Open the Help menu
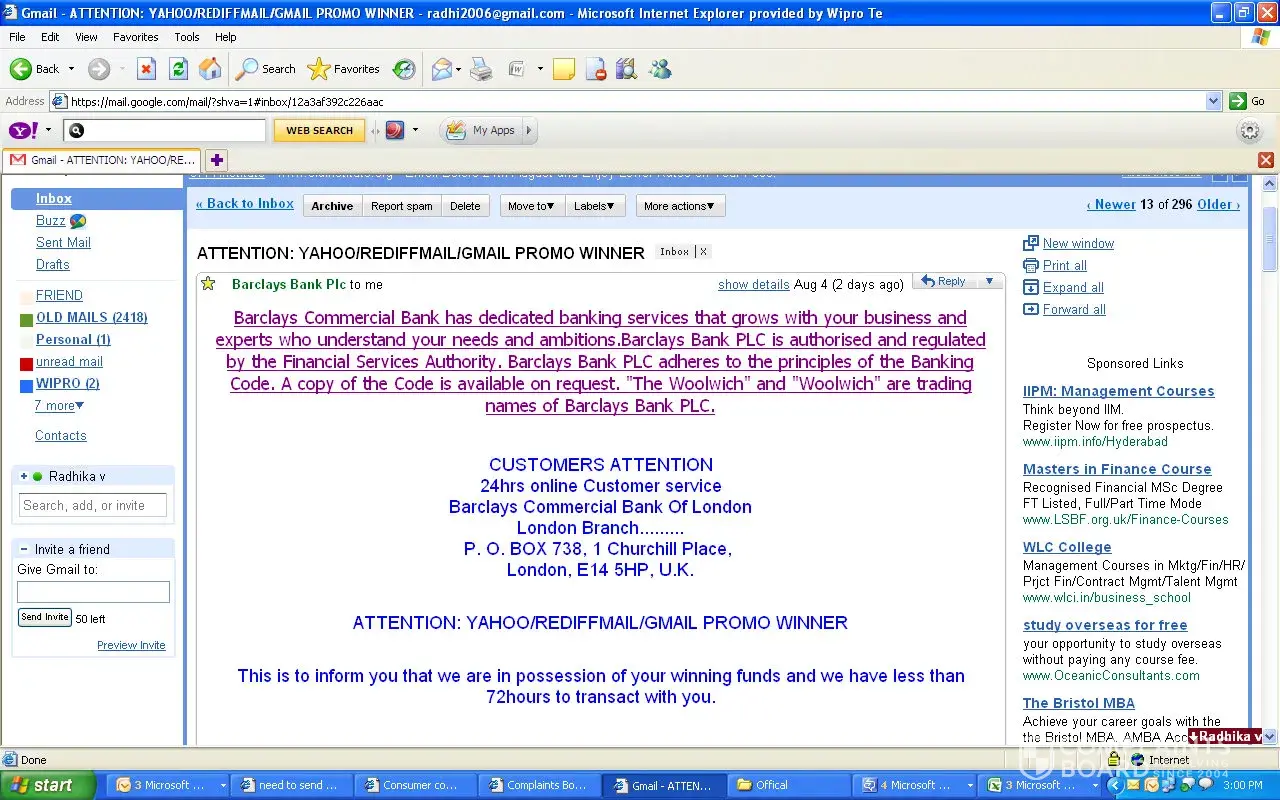 226,37
